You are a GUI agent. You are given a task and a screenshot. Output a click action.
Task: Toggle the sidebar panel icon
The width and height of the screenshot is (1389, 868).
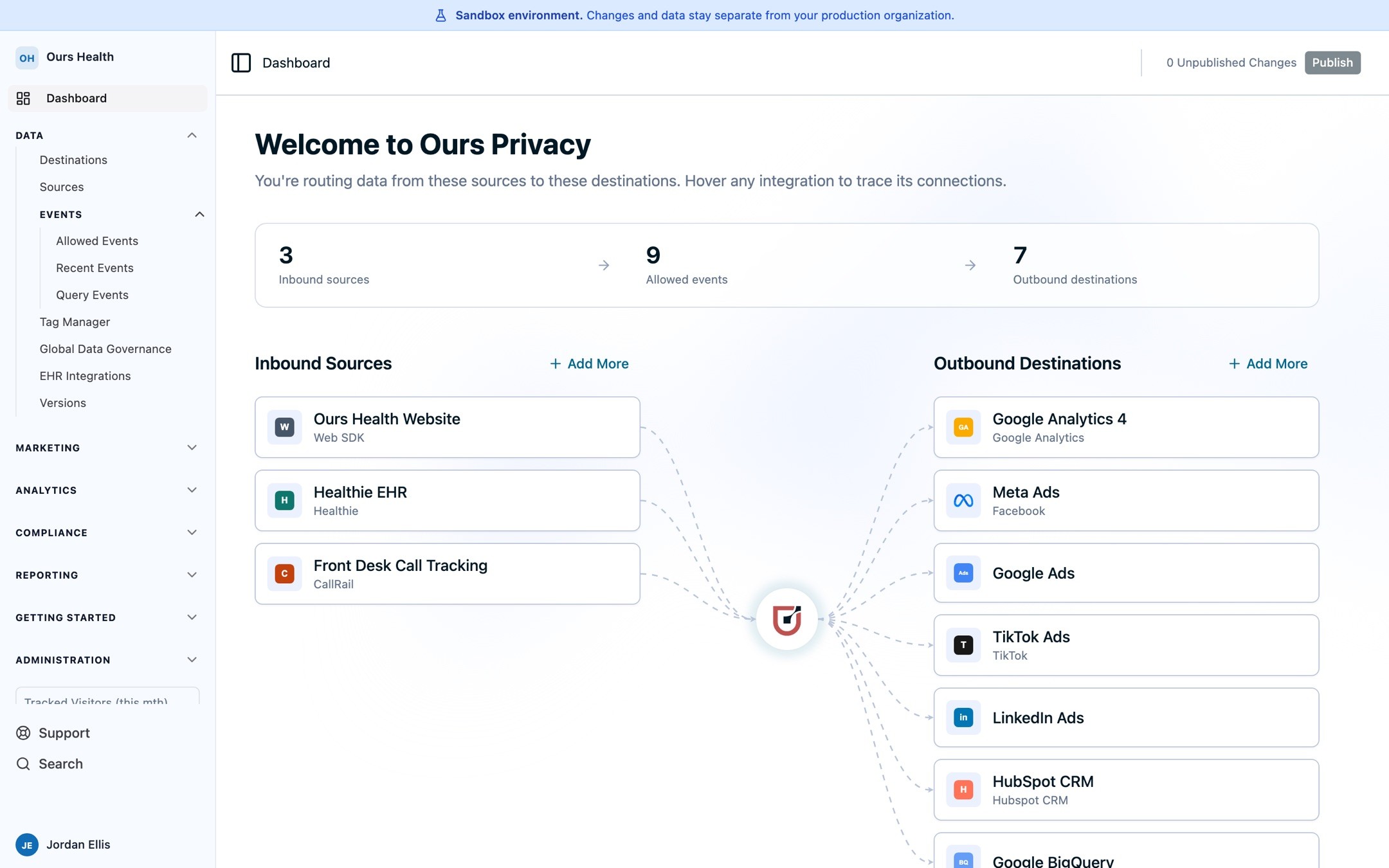click(241, 62)
